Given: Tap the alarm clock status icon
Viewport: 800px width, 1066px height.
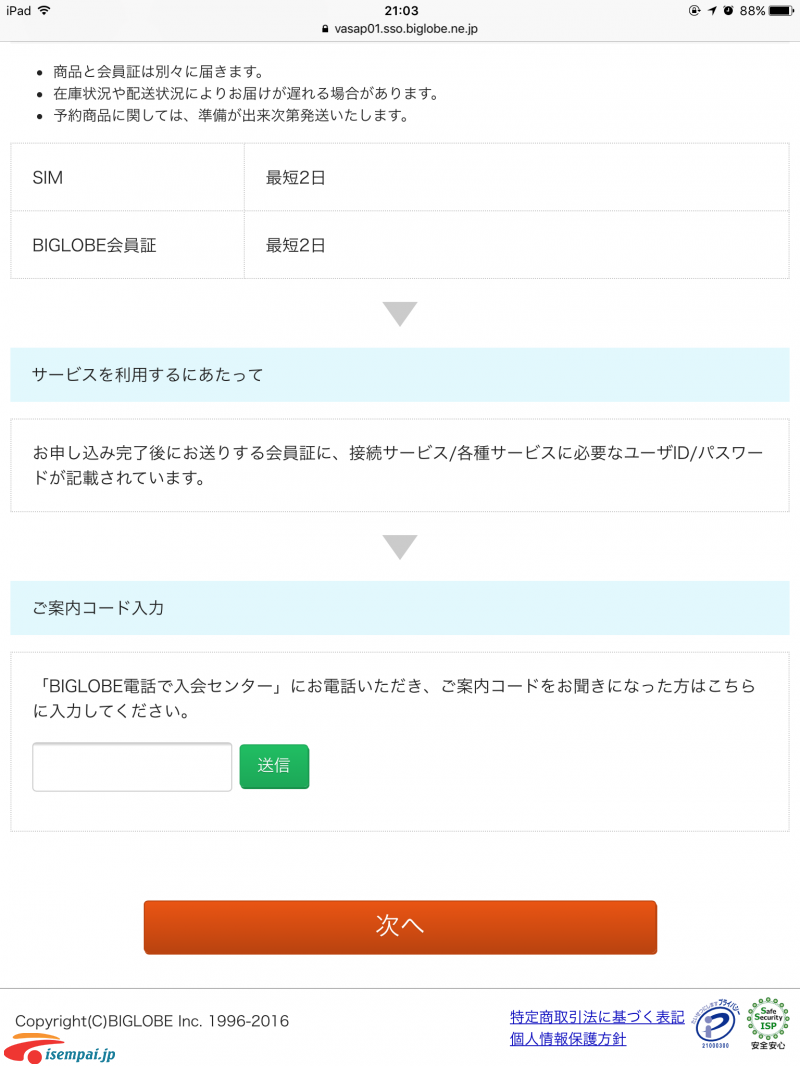Looking at the screenshot, I should (x=729, y=10).
